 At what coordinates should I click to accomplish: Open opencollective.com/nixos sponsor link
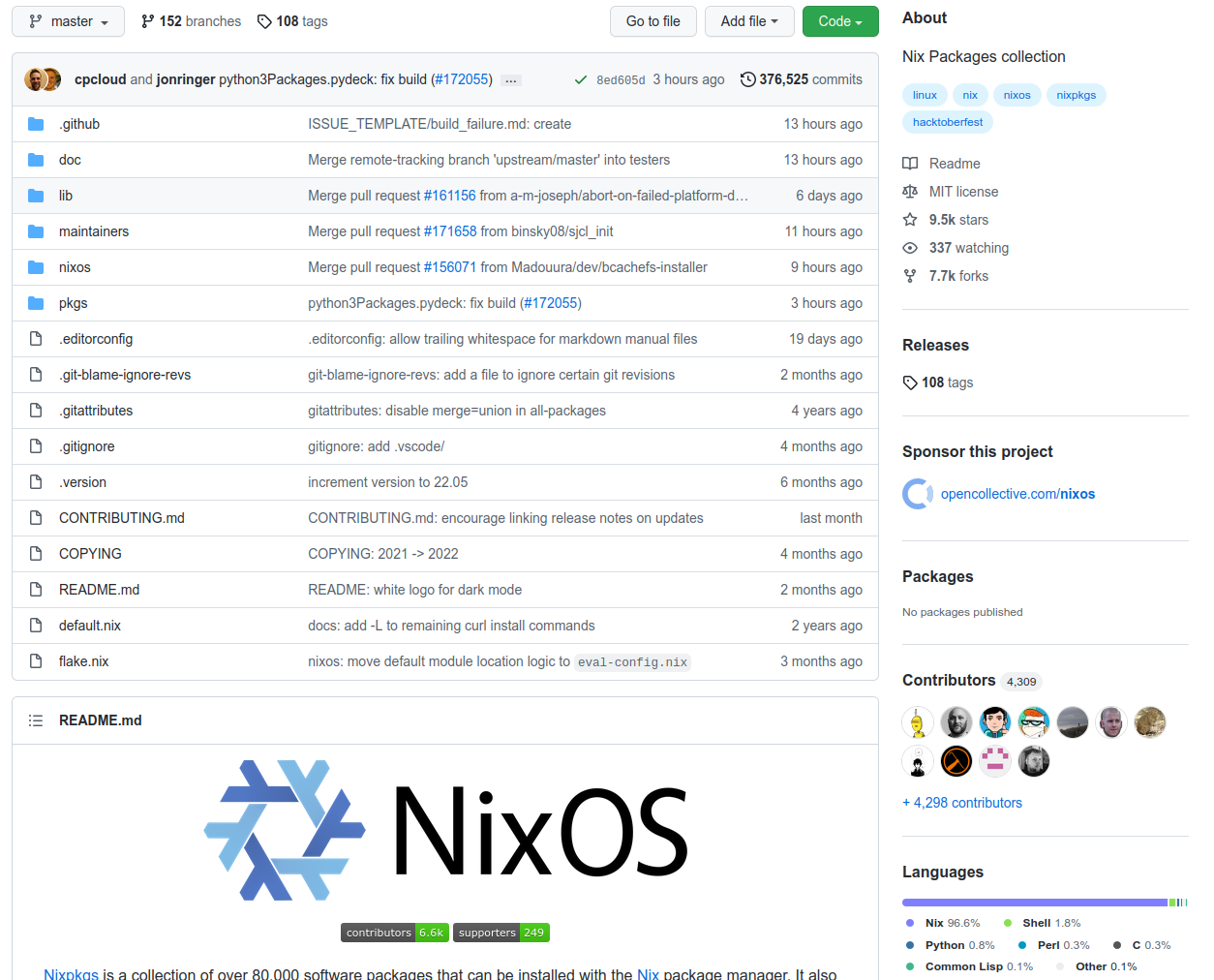pyautogui.click(x=1017, y=494)
